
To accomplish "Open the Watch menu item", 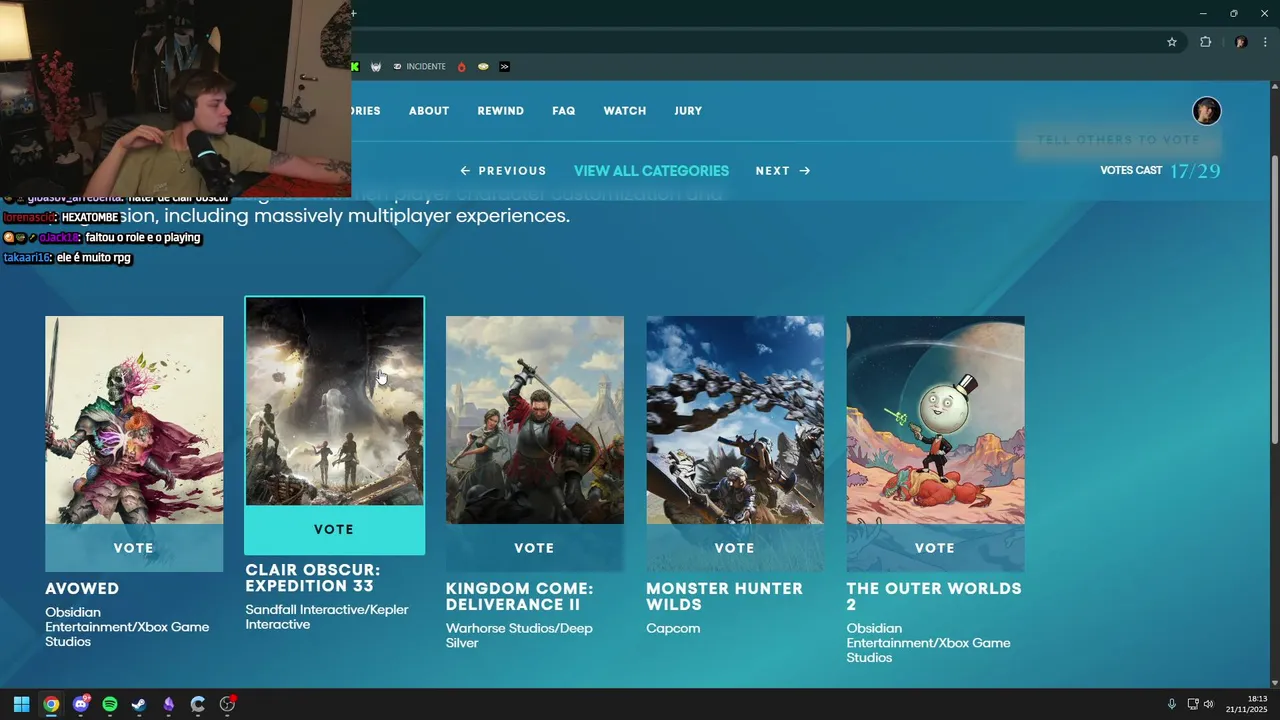I will 625,111.
